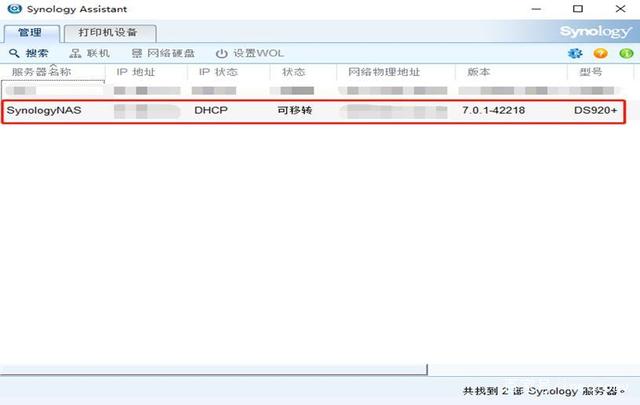
Task: Click the 联机 connect toolbar button
Action: 89,53
